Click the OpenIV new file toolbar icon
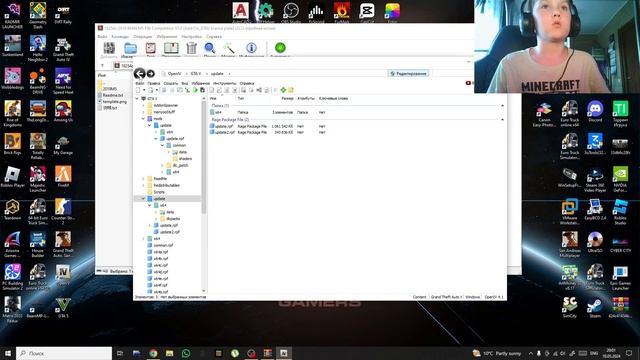Screen dimensions: 640x360 (138, 90)
